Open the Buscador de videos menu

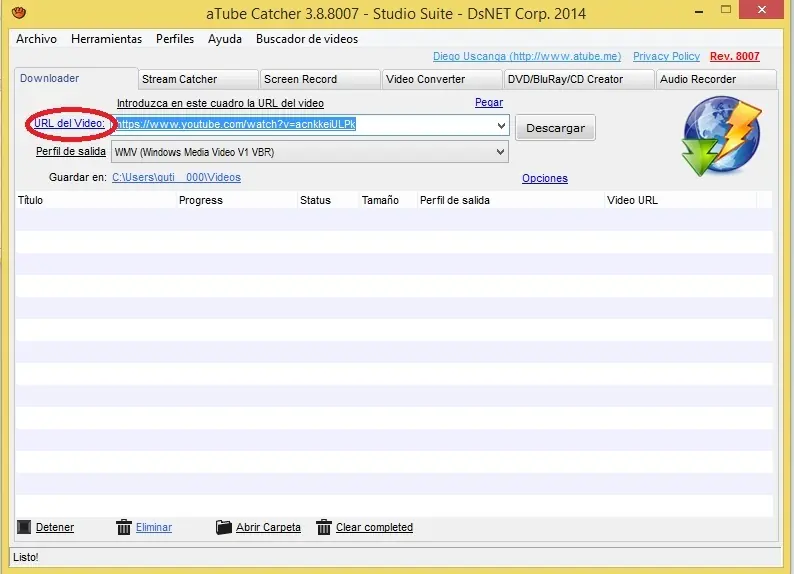(307, 39)
